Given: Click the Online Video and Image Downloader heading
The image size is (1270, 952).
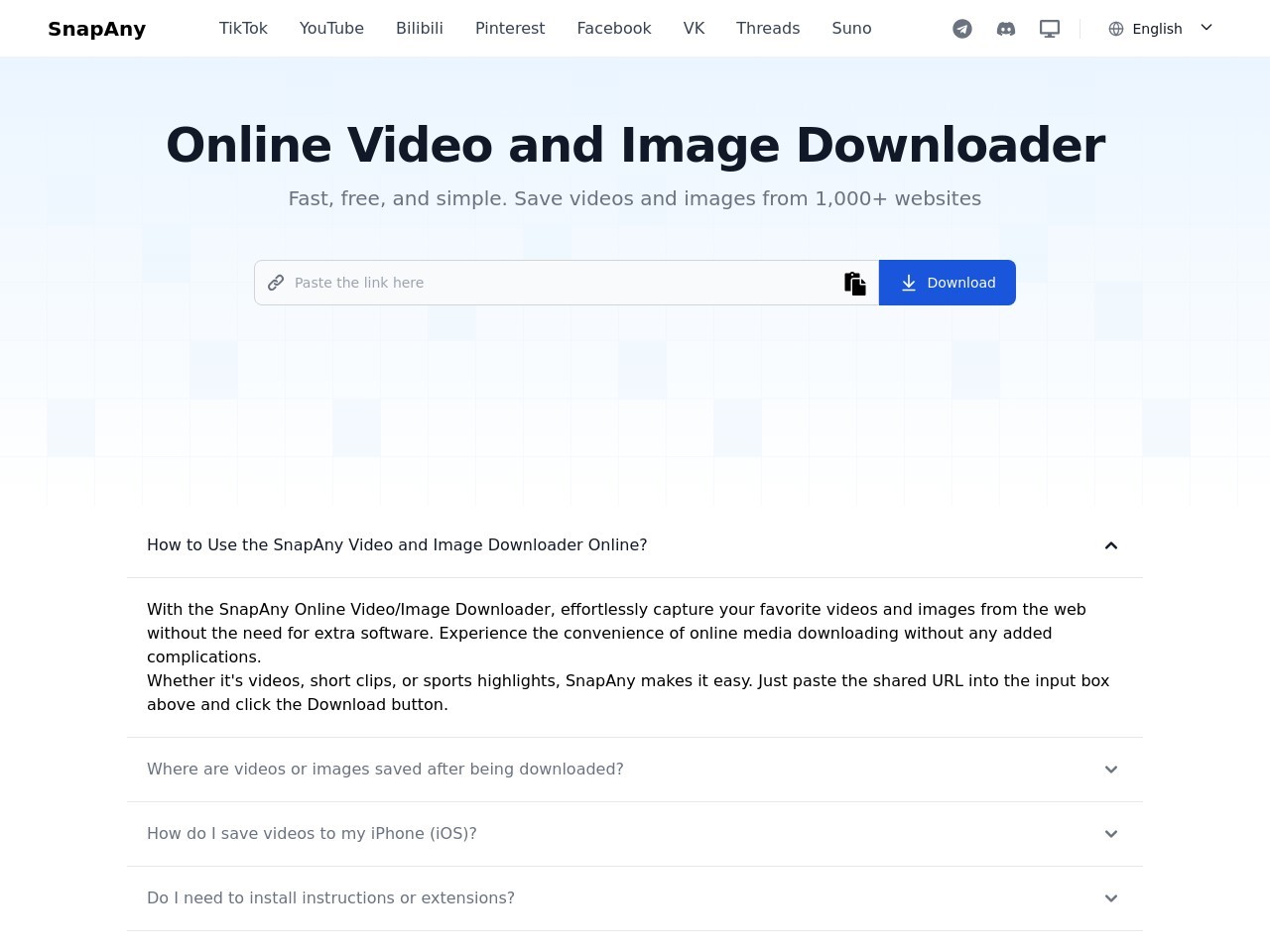Looking at the screenshot, I should click(x=635, y=145).
